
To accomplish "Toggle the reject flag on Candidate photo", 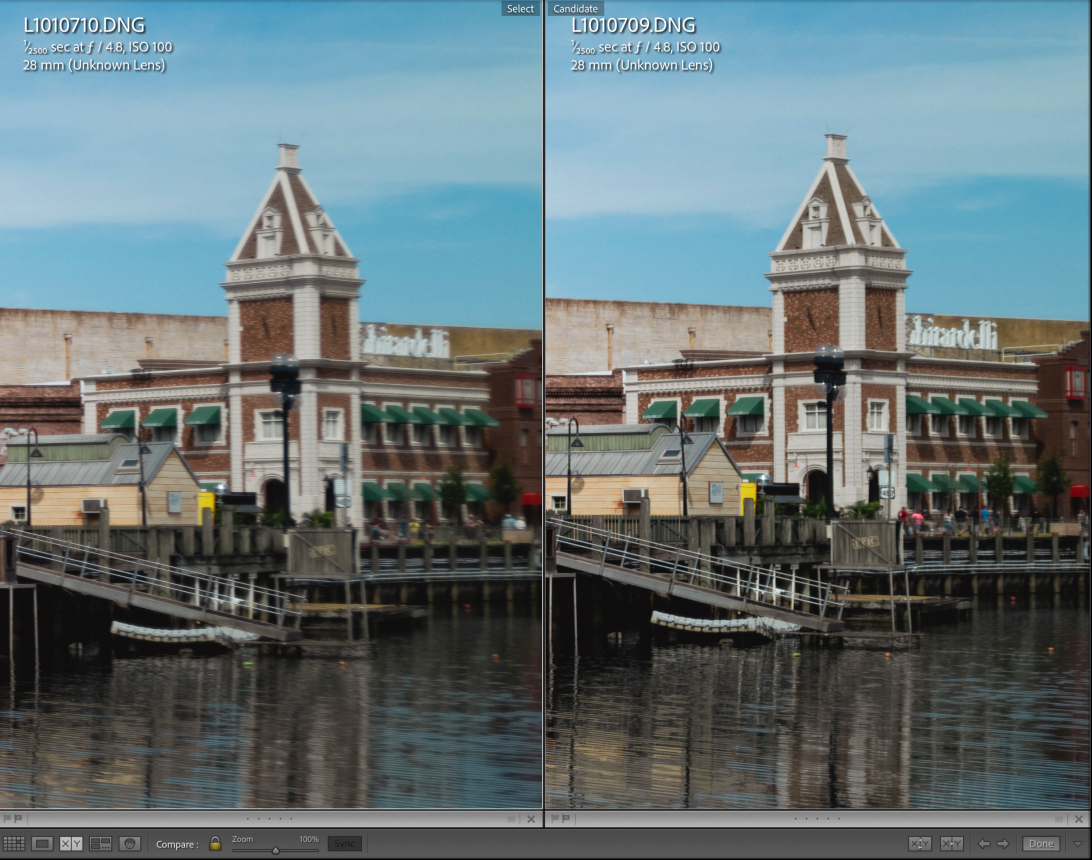I will (x=566, y=819).
